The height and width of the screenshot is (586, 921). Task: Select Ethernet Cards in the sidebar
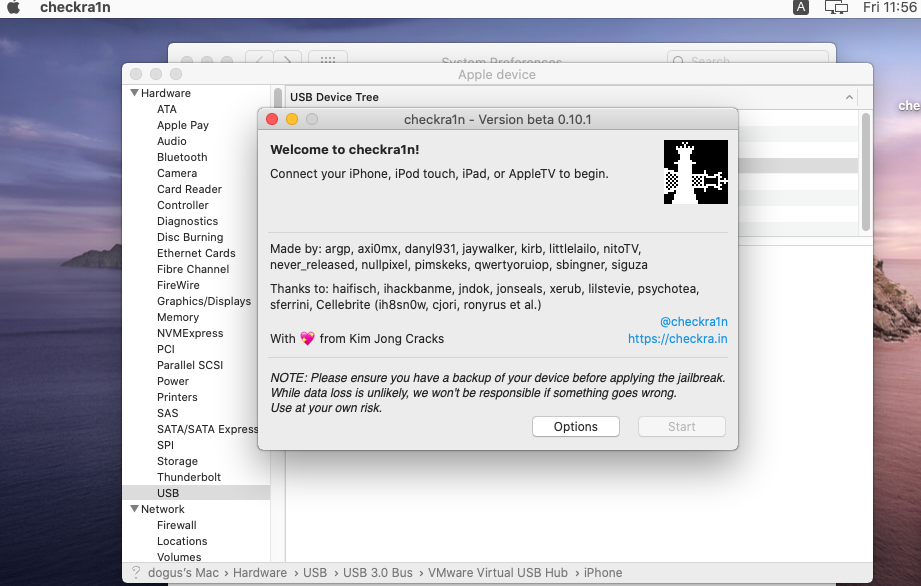click(196, 253)
